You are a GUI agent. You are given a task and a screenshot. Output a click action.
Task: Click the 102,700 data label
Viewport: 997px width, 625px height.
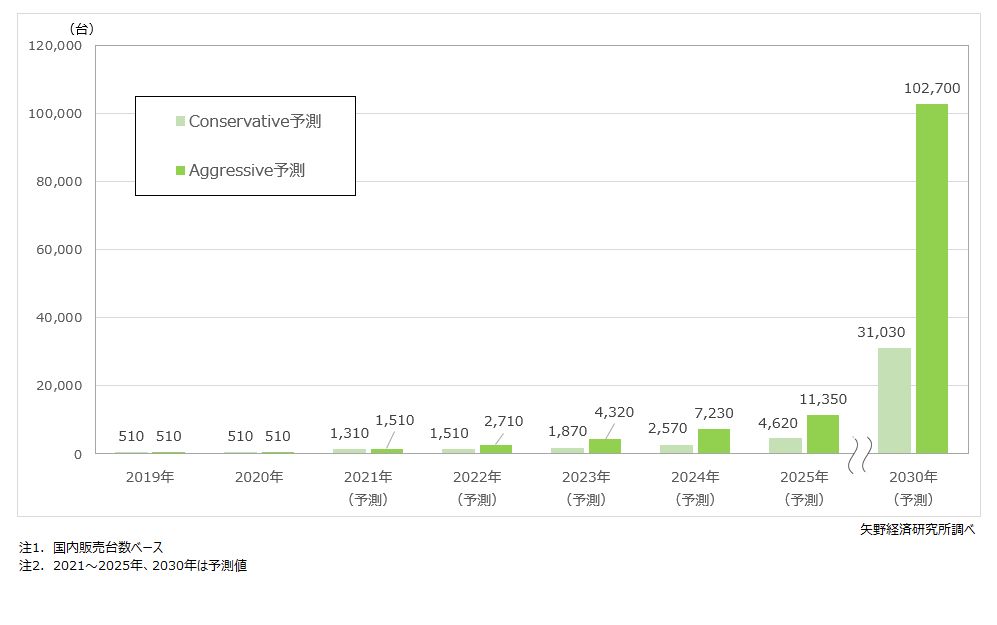(931, 89)
